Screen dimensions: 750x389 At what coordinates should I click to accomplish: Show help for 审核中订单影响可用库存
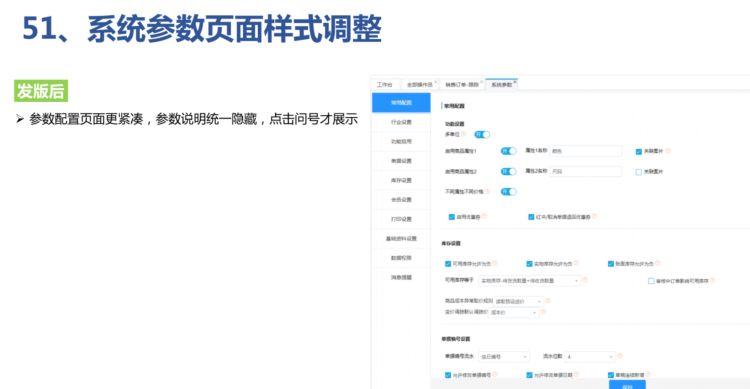click(x=712, y=280)
